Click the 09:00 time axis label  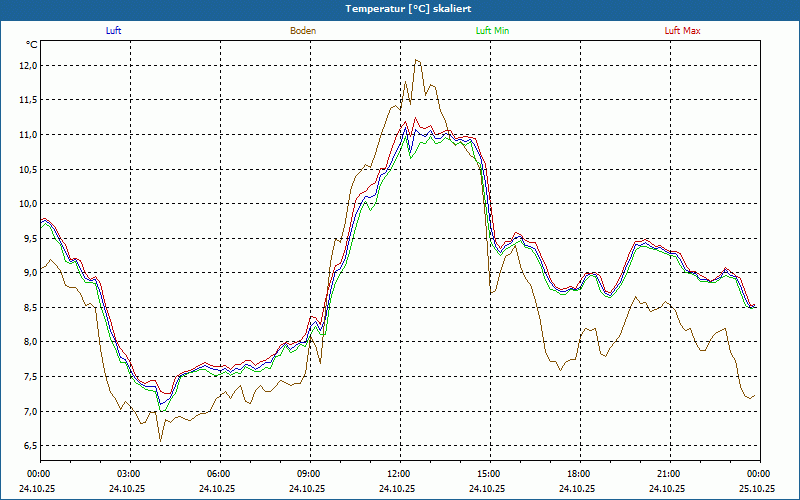(309, 474)
